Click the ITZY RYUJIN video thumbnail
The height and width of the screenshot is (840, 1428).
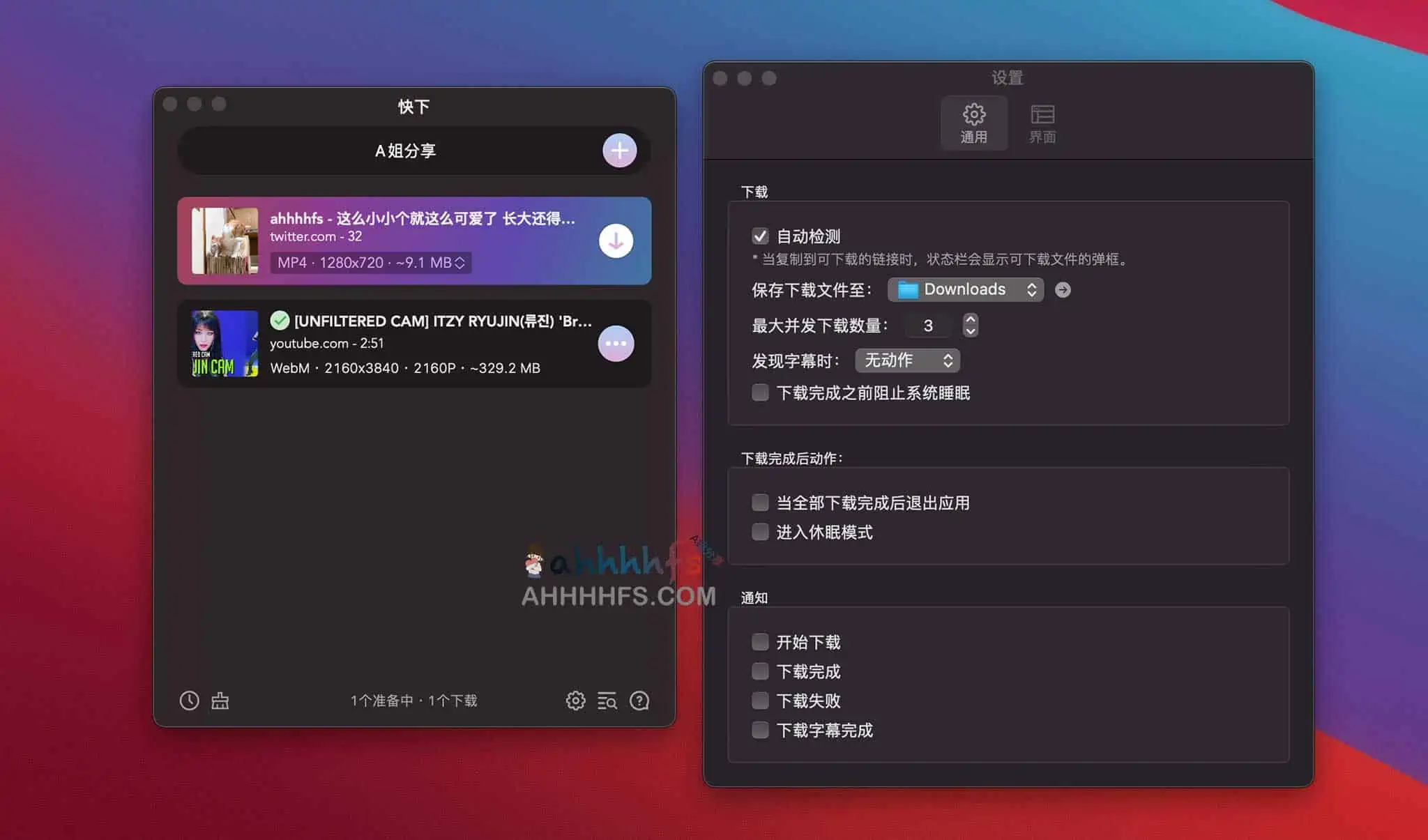[223, 343]
